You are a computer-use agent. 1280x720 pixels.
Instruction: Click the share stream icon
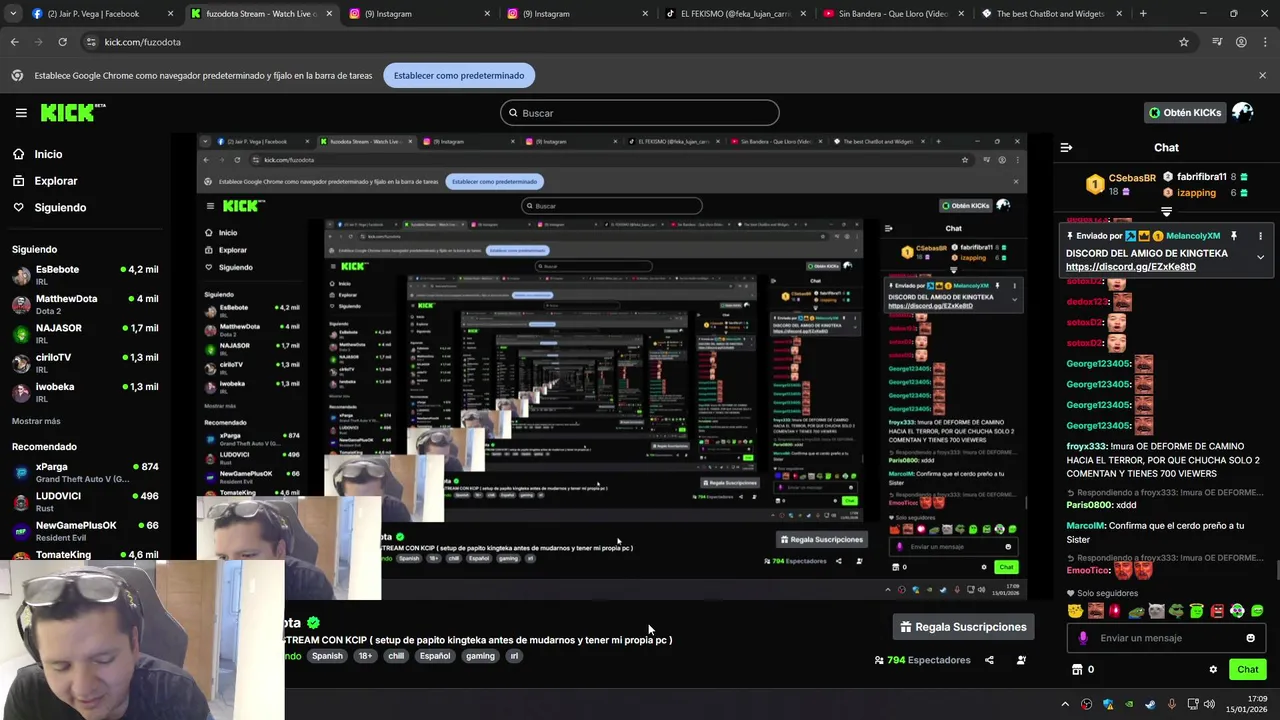tap(989, 660)
